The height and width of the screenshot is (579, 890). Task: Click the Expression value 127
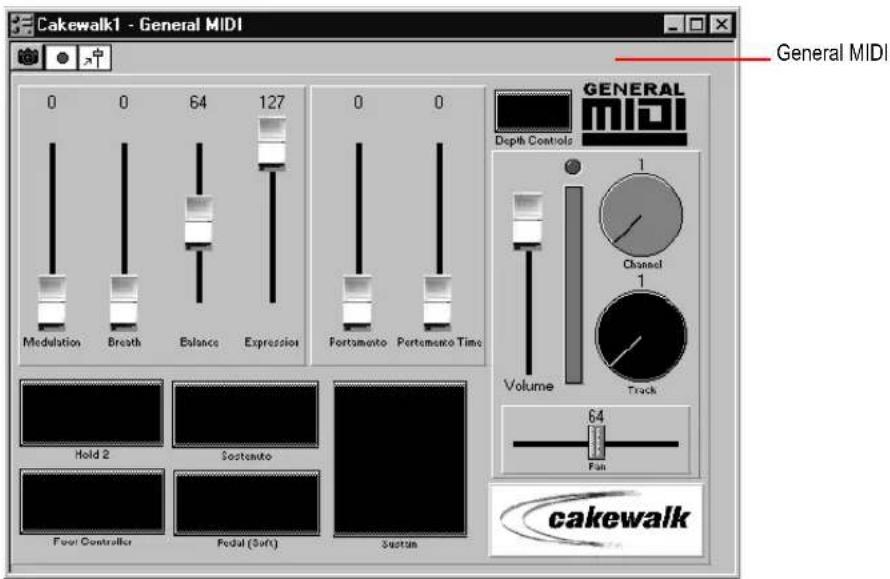point(271,102)
